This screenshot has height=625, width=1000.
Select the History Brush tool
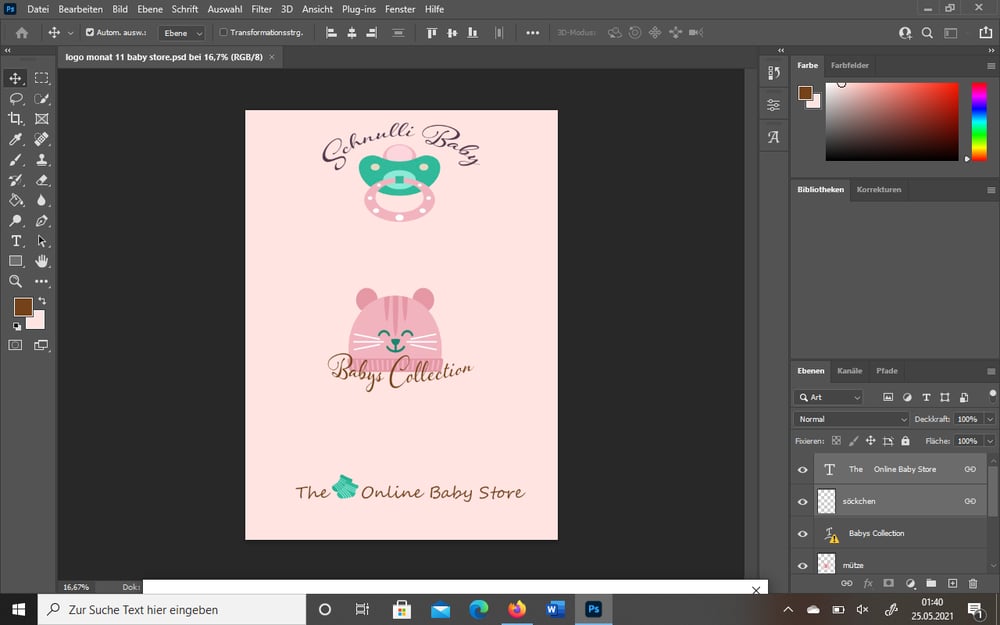tap(15, 180)
